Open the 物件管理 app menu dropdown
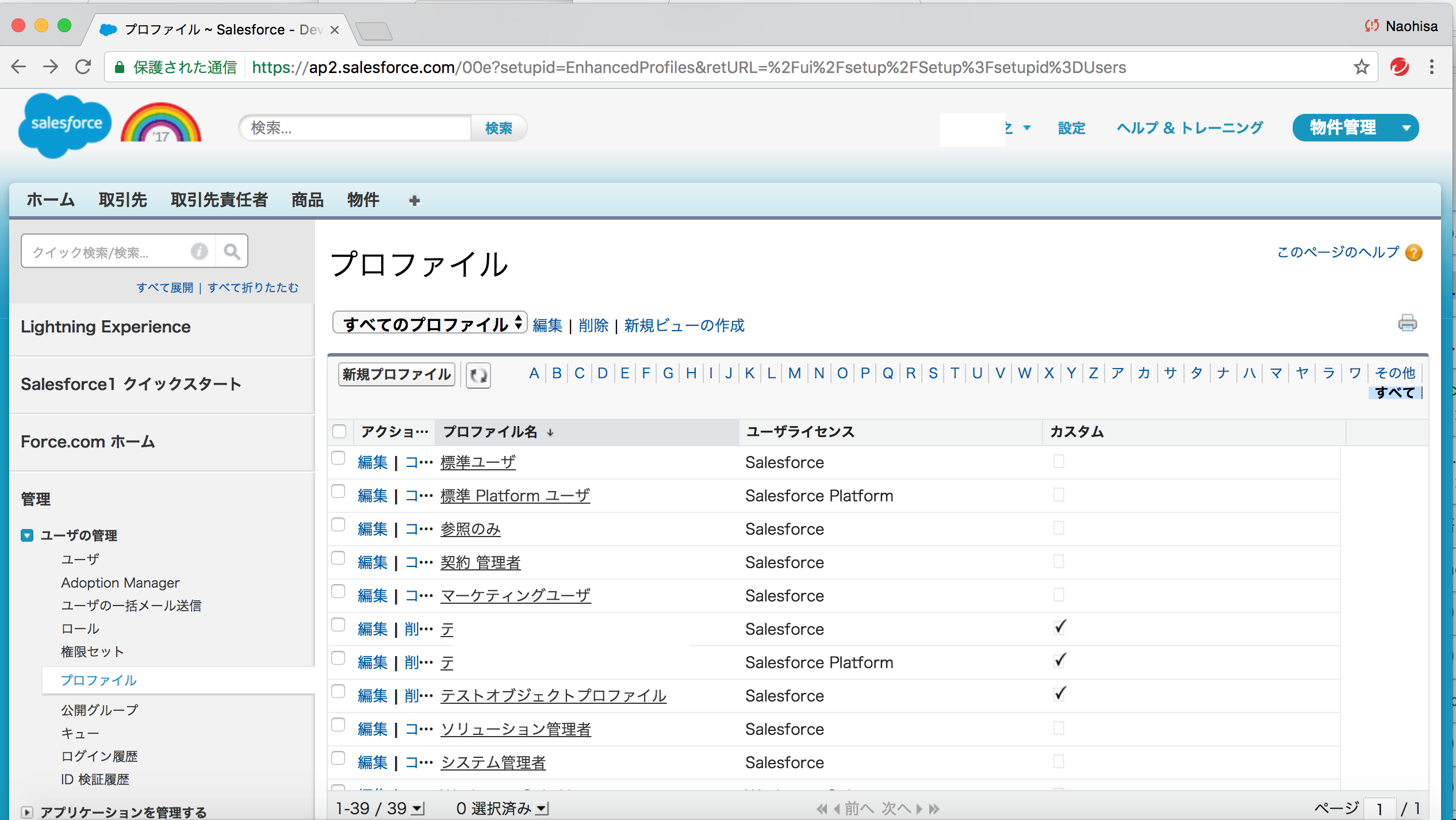Viewport: 1456px width, 820px height. [1407, 128]
